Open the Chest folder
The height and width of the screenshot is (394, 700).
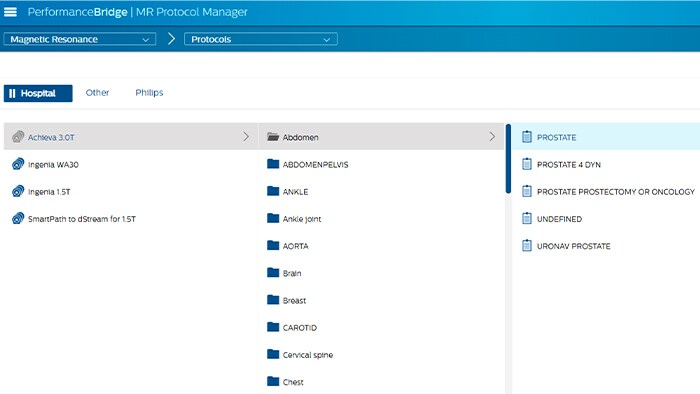click(x=293, y=382)
